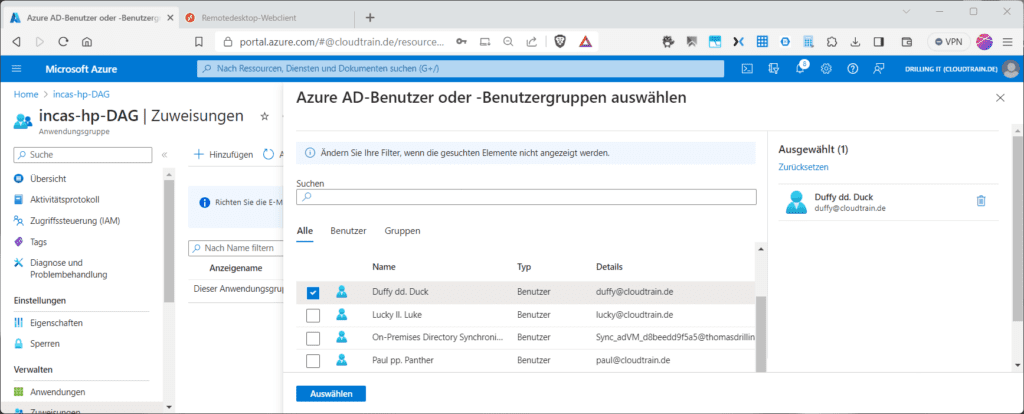Screen dimensions: 1024x414
Task: Check On-Premises Directory Synchronization checkbox
Action: (x=313, y=338)
